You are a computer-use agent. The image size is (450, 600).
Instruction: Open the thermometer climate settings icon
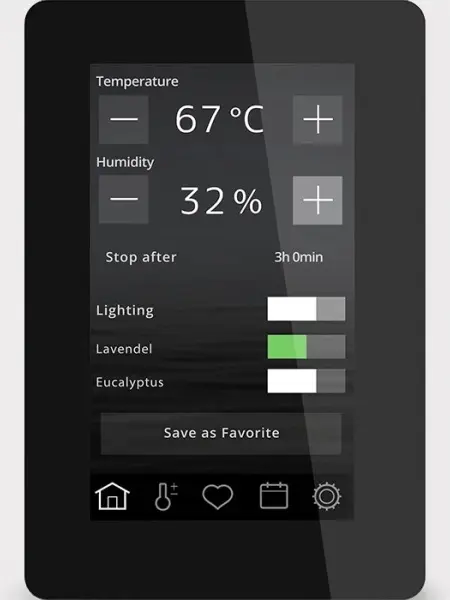pyautogui.click(x=166, y=497)
